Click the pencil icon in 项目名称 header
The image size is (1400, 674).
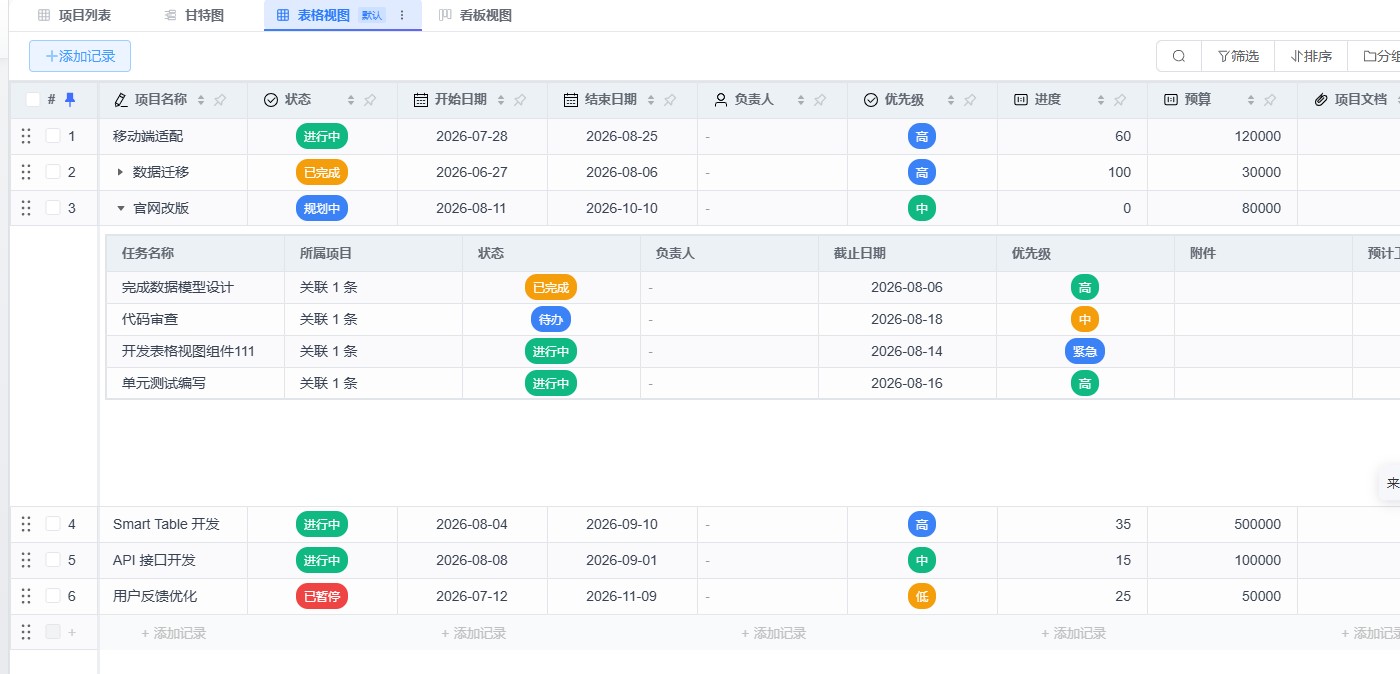121,100
